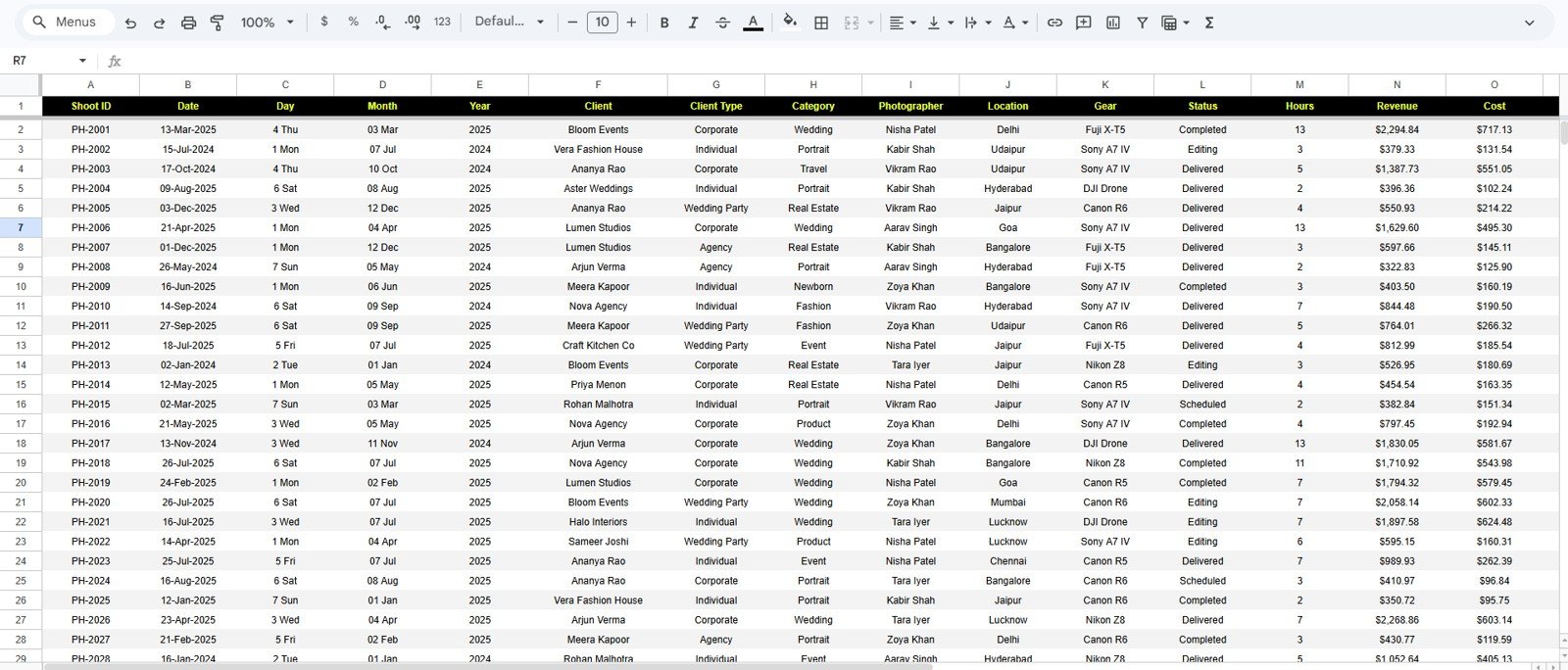1568x670 pixels.
Task: Click the search magnifier in Menus box
Action: click(x=39, y=22)
